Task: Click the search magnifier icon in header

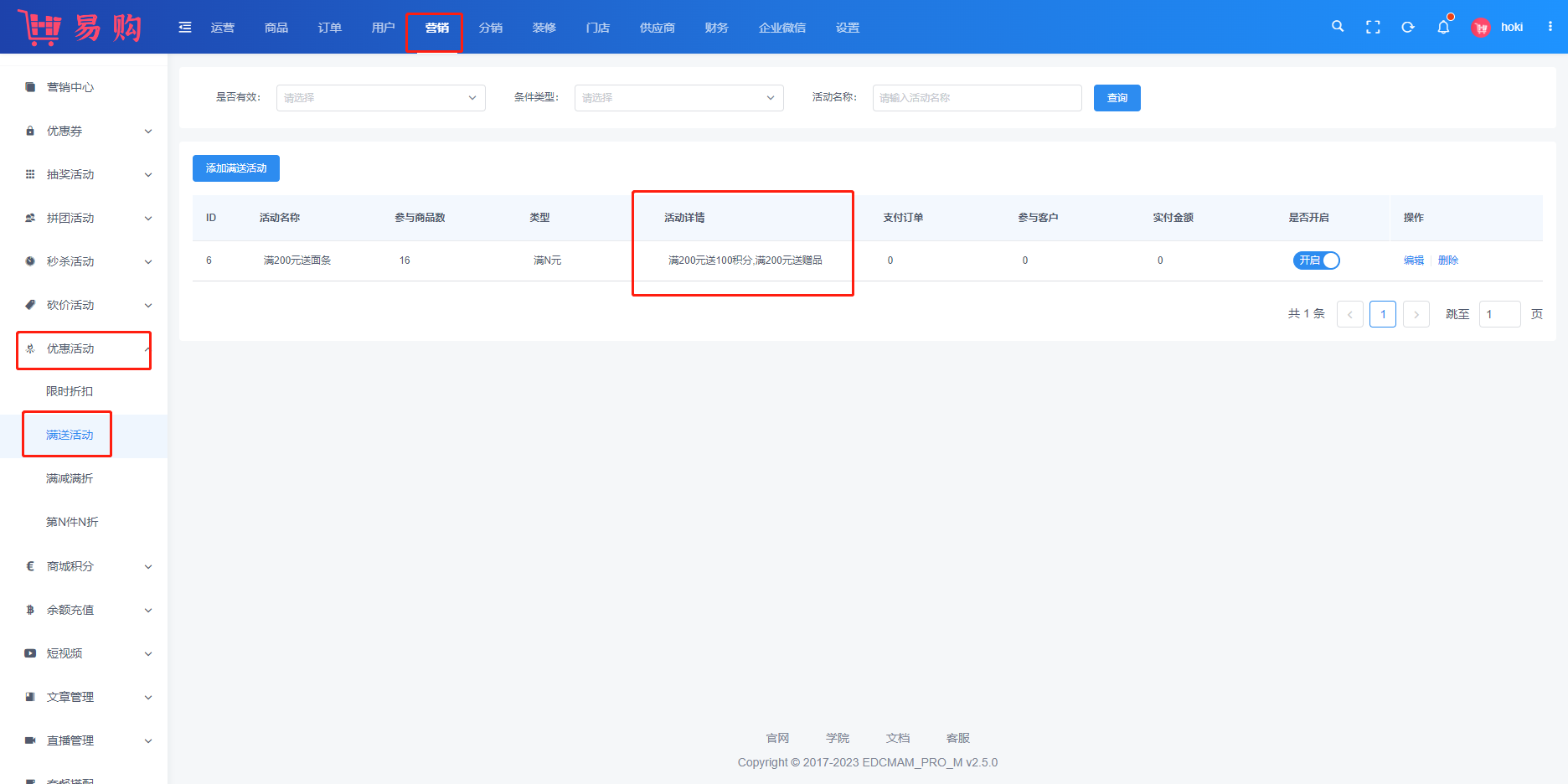Action: tap(1338, 27)
